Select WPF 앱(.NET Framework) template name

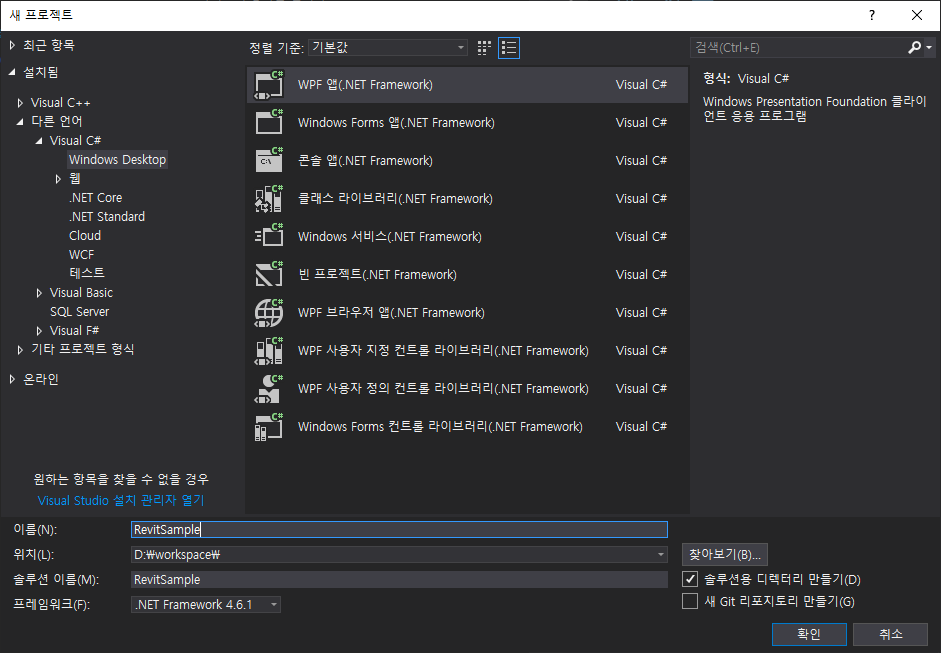coord(365,85)
